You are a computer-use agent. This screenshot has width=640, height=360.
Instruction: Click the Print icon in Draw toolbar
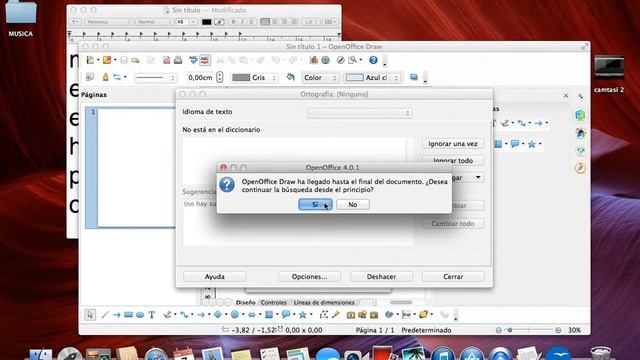178,60
